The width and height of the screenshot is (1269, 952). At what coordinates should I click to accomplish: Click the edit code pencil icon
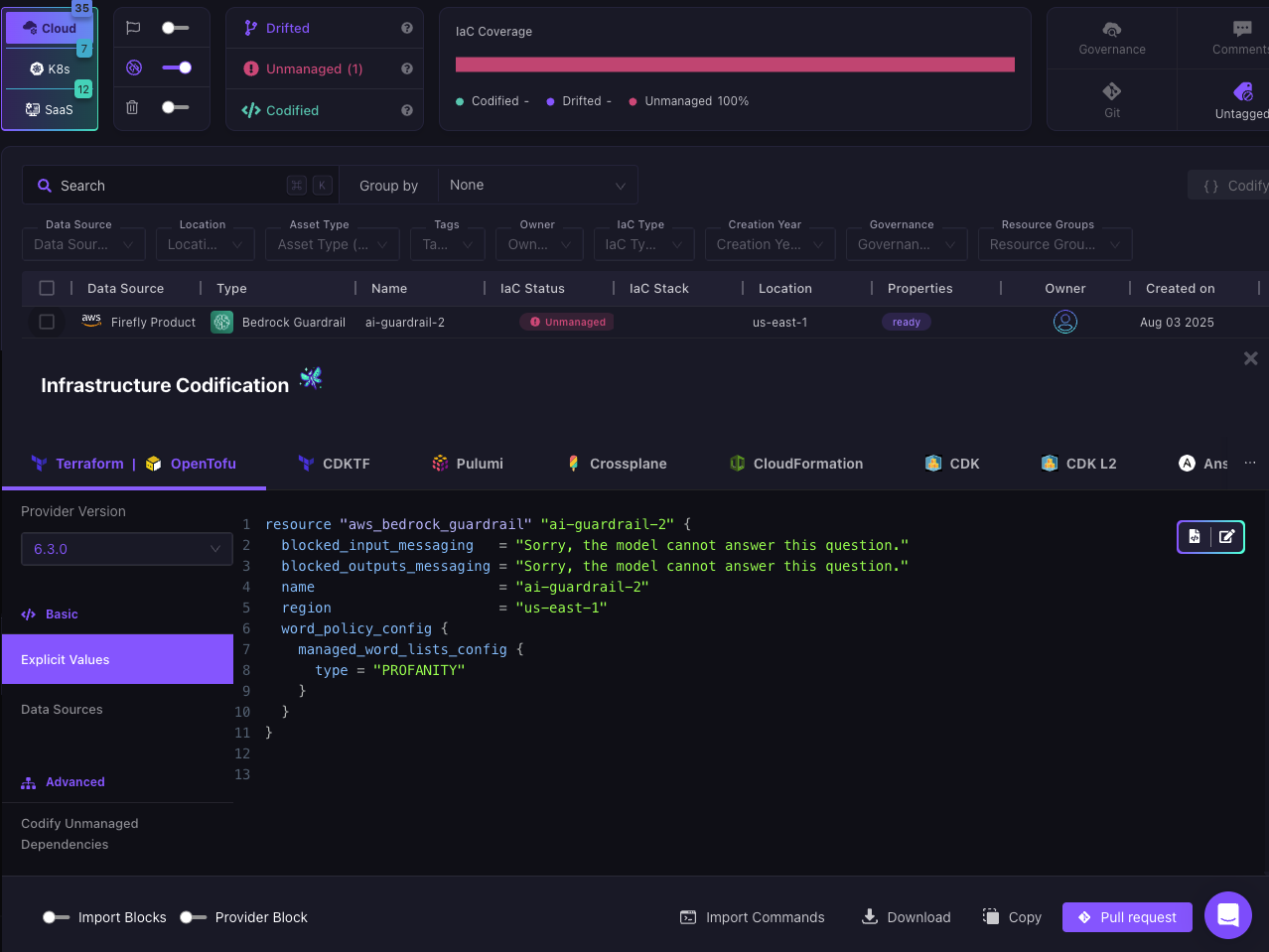1226,536
